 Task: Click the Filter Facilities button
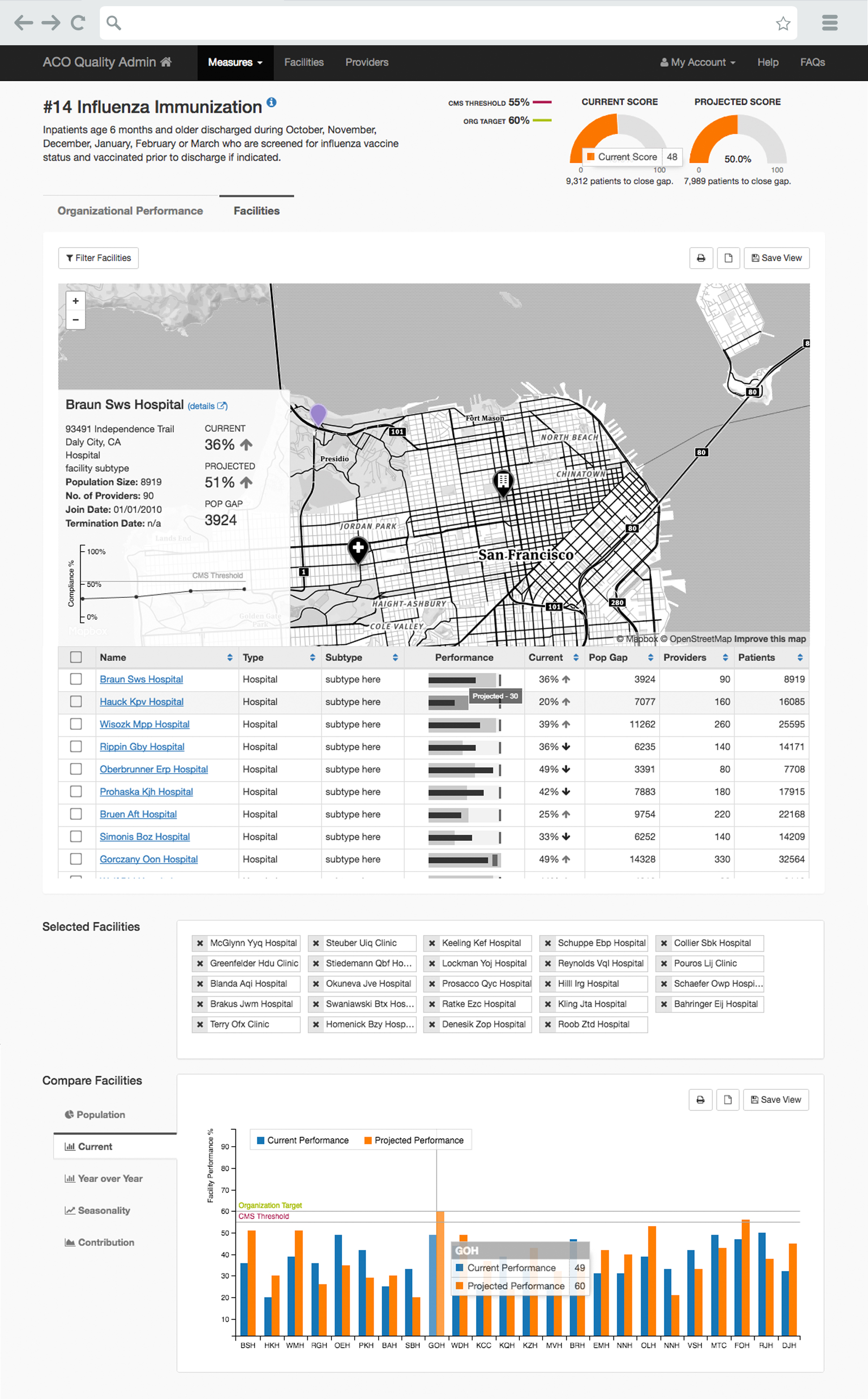pos(98,258)
